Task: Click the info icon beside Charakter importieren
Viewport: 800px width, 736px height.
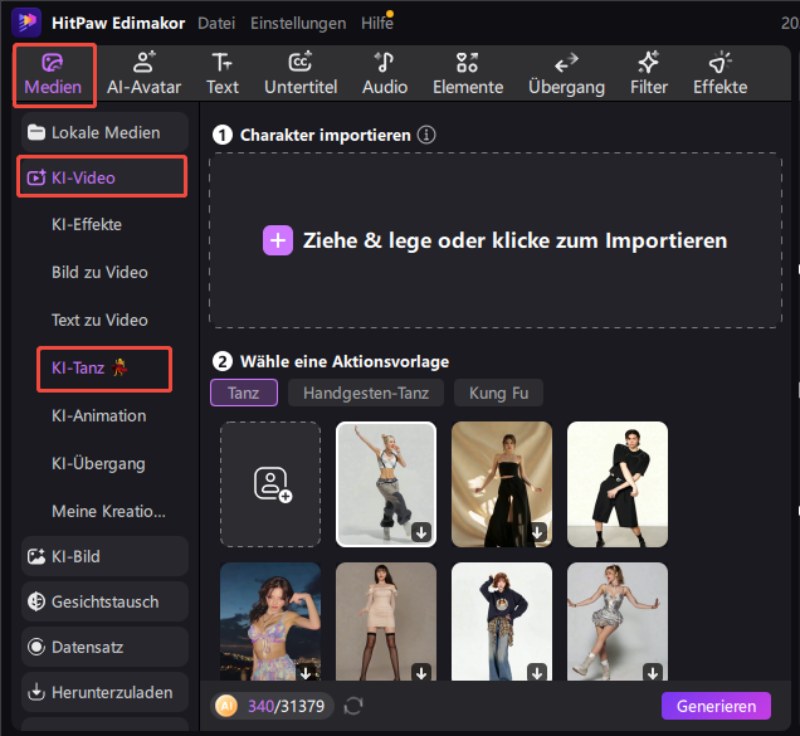Action: (x=427, y=135)
